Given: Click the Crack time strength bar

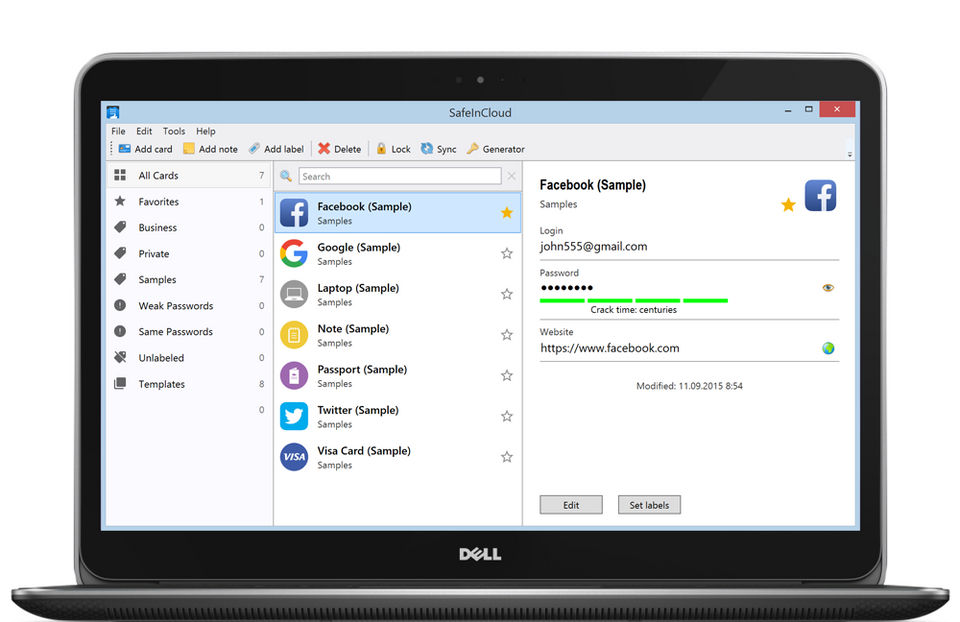Looking at the screenshot, I should pyautogui.click(x=634, y=301).
